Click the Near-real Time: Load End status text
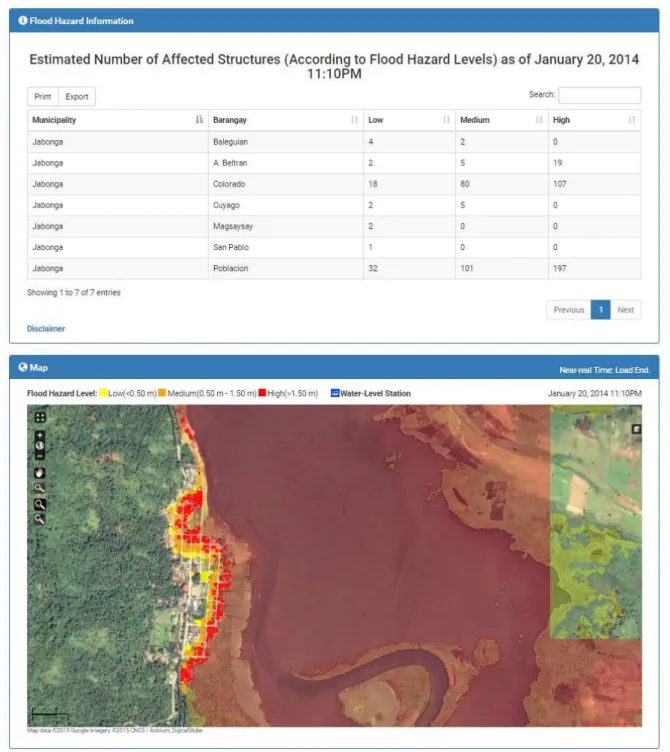The image size is (670, 752). 604,370
